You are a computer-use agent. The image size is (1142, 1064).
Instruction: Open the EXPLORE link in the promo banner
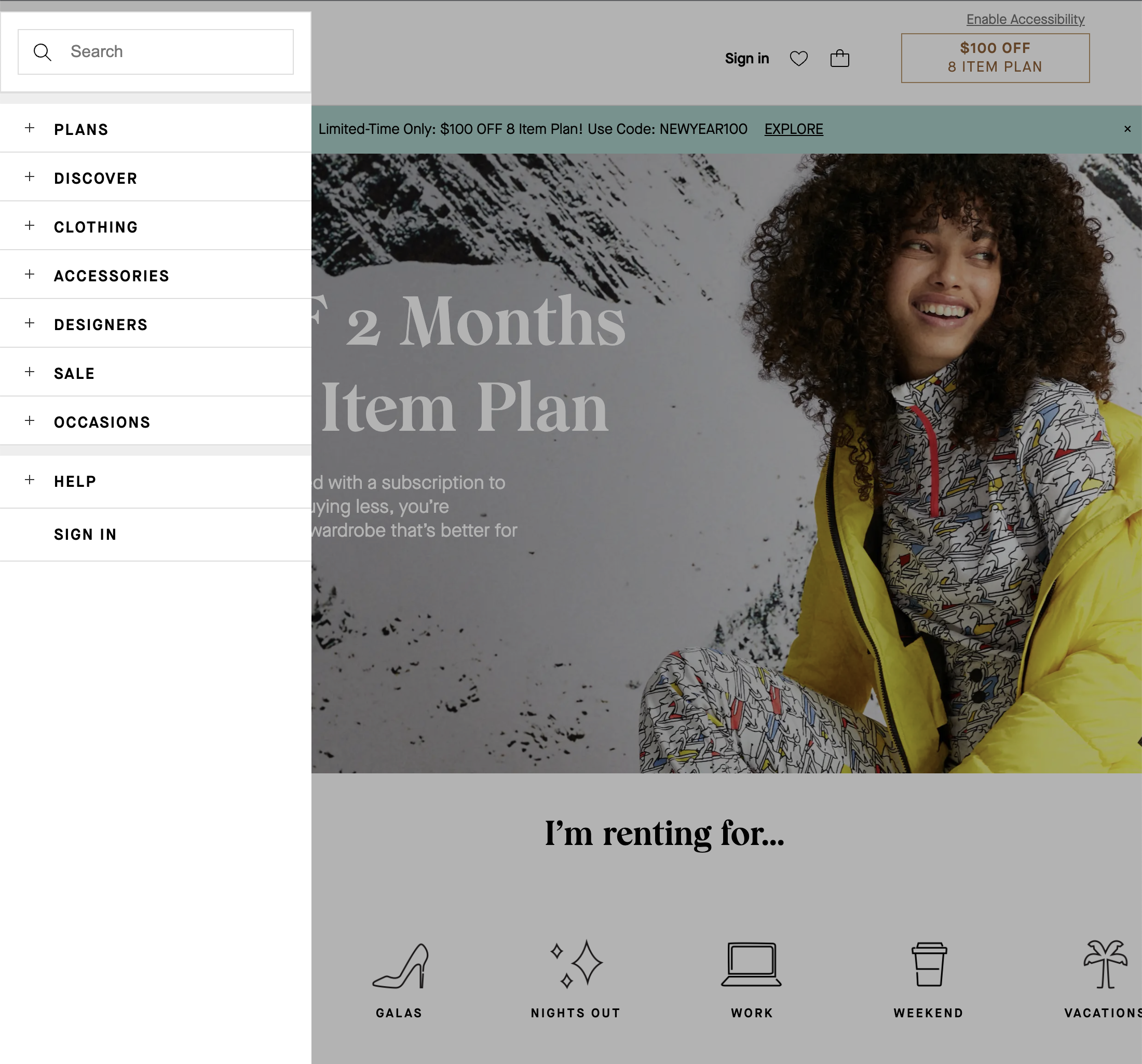tap(793, 129)
